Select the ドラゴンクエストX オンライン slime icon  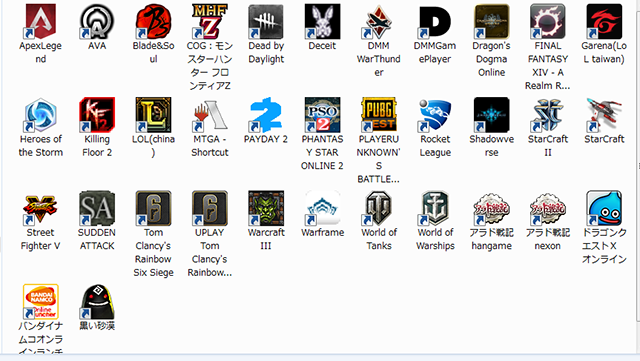604,208
